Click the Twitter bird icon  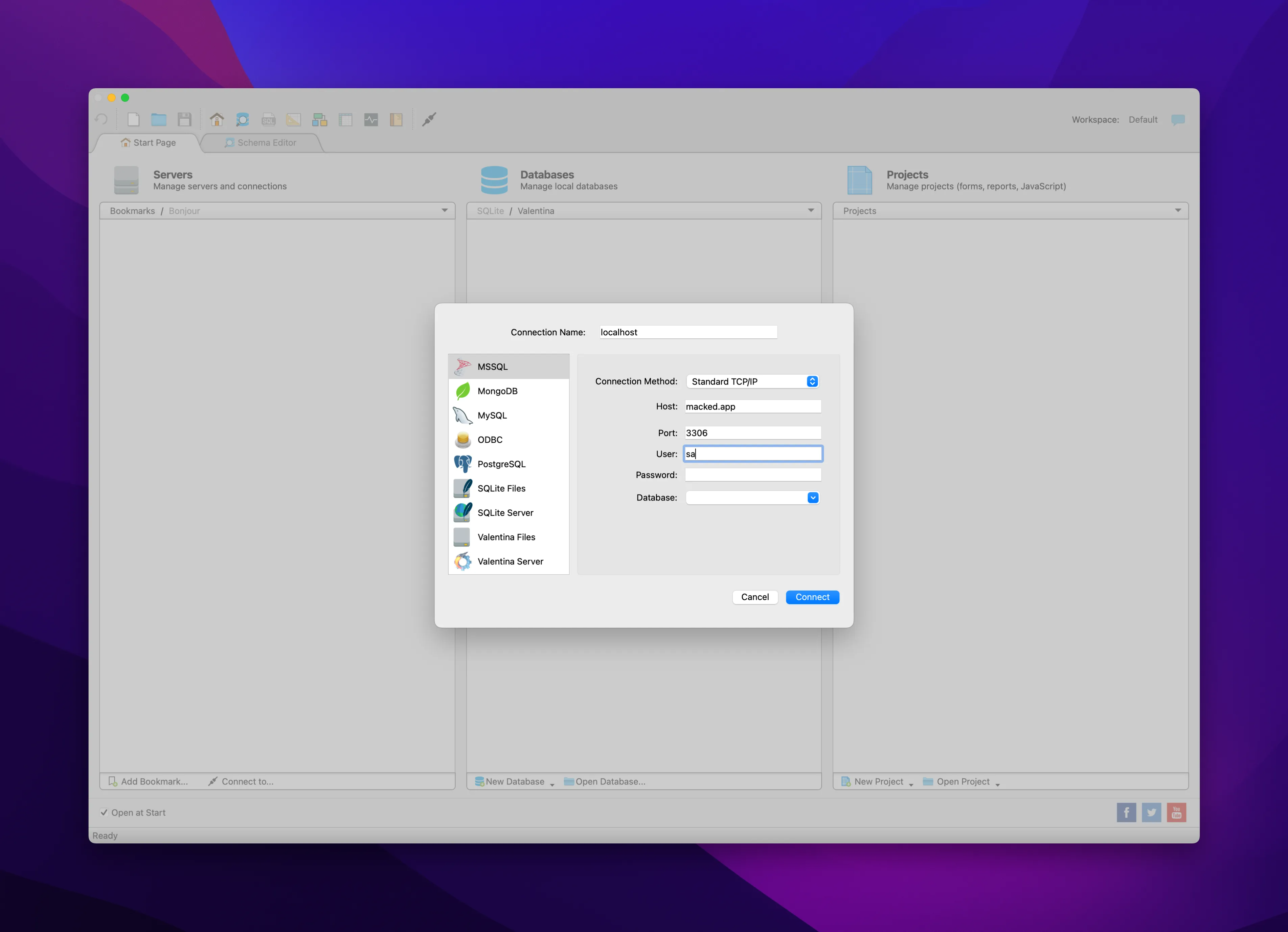point(1151,812)
